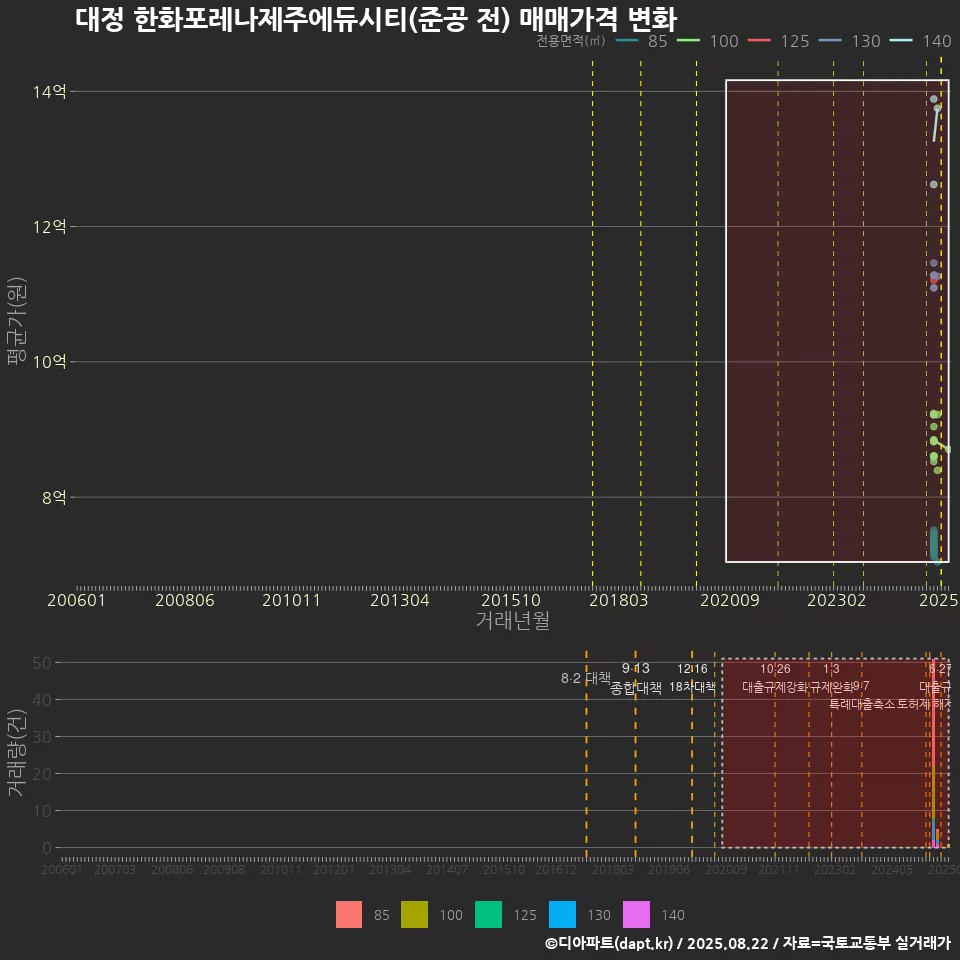Screen dimensions: 960x960
Task: Click the 1·3 annotation label
Action: [831, 669]
